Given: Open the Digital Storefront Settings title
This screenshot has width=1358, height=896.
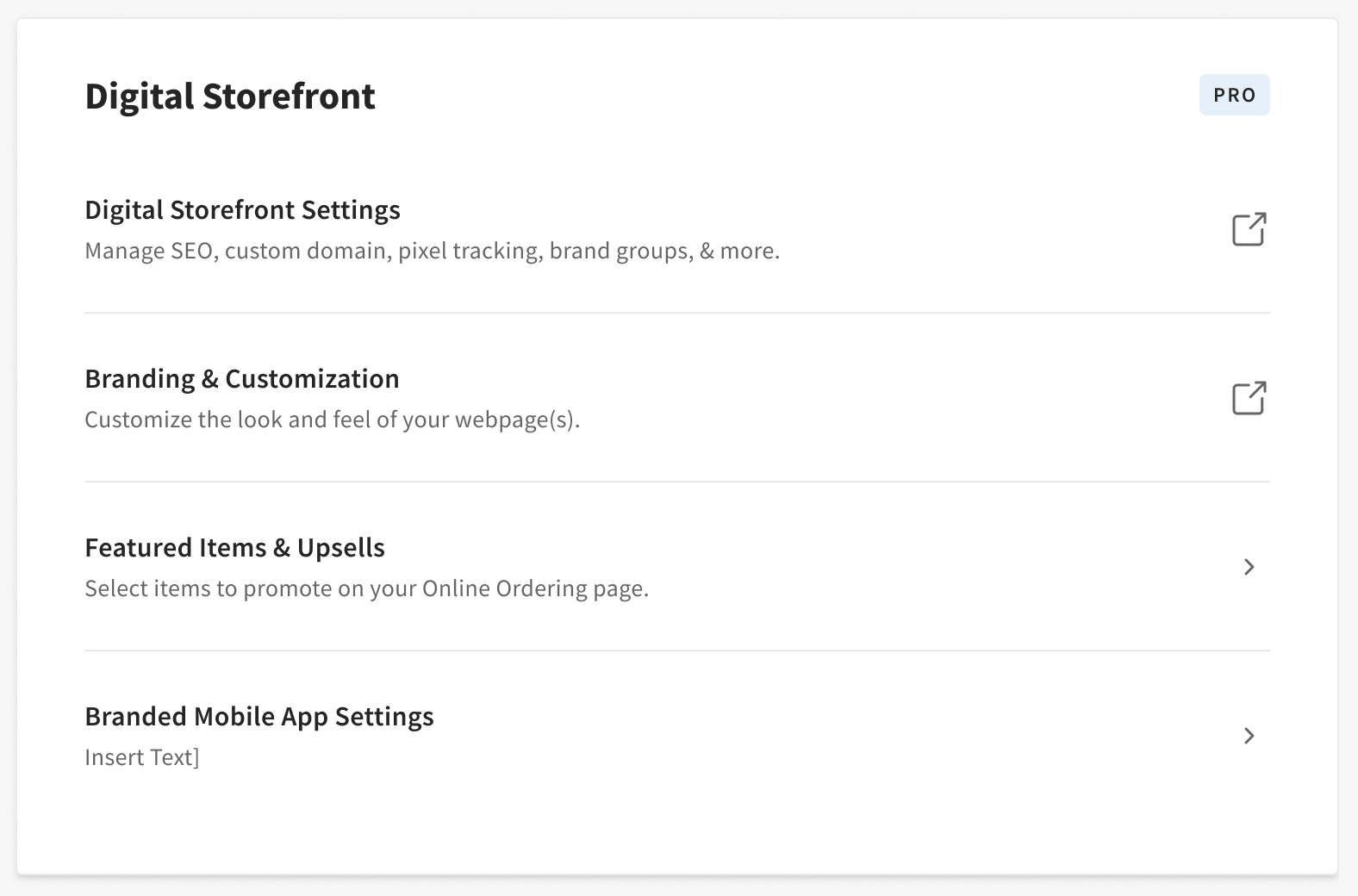Looking at the screenshot, I should pos(242,210).
